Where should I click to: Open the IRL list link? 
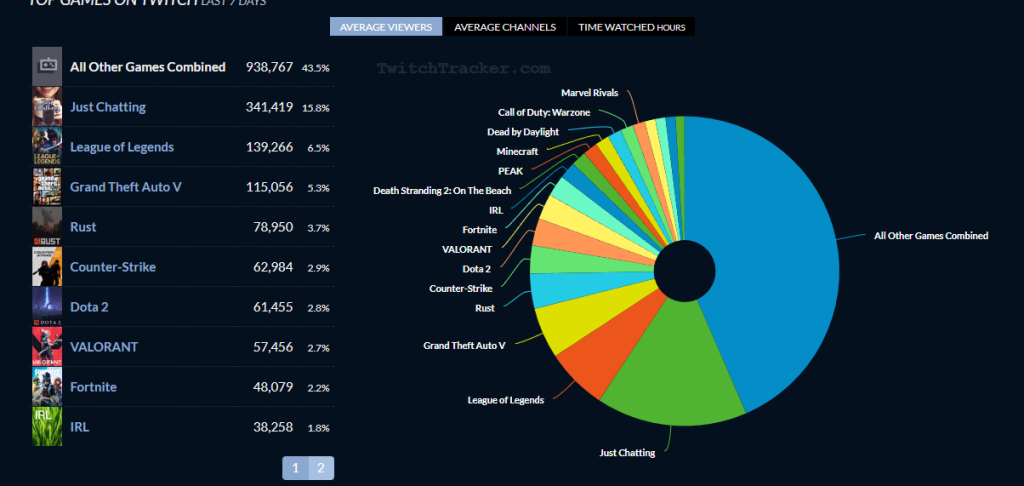point(80,427)
